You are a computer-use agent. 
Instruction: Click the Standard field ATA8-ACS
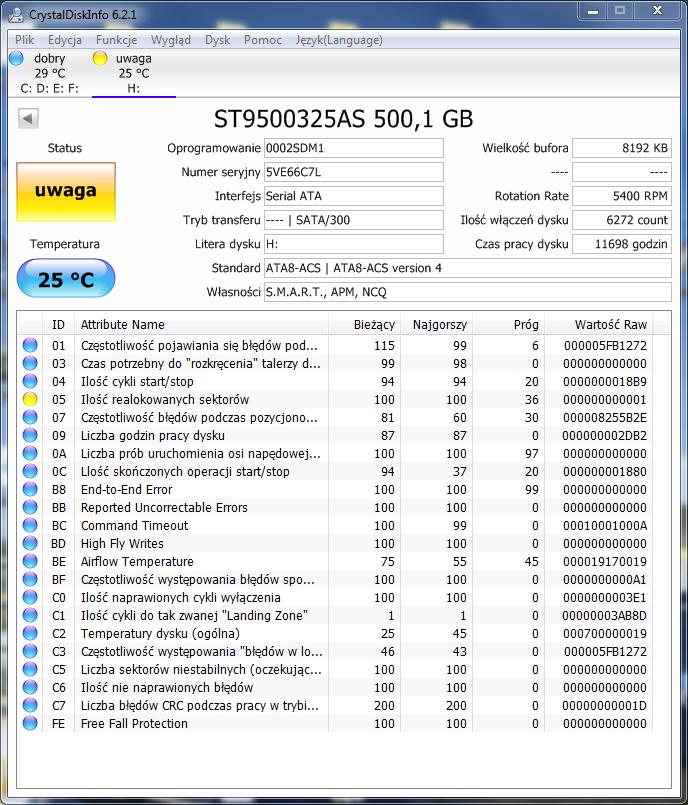click(468, 268)
